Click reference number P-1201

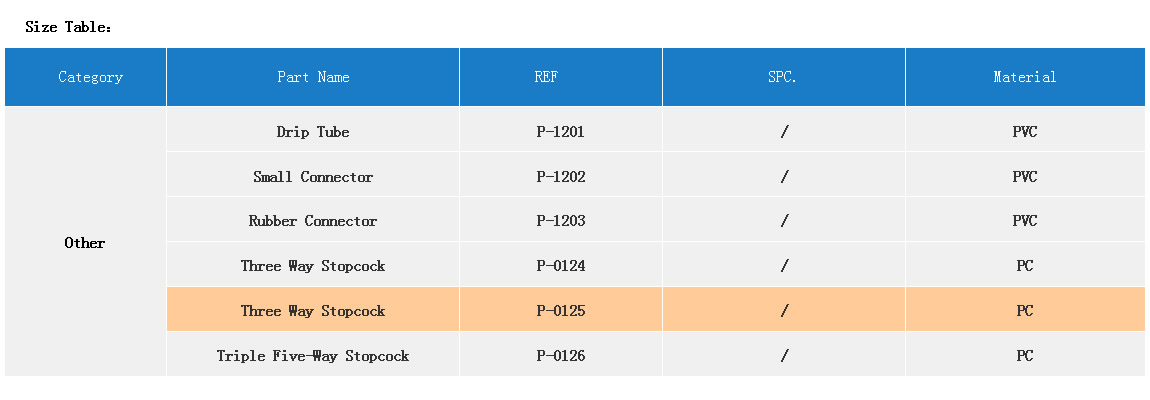[x=560, y=132]
